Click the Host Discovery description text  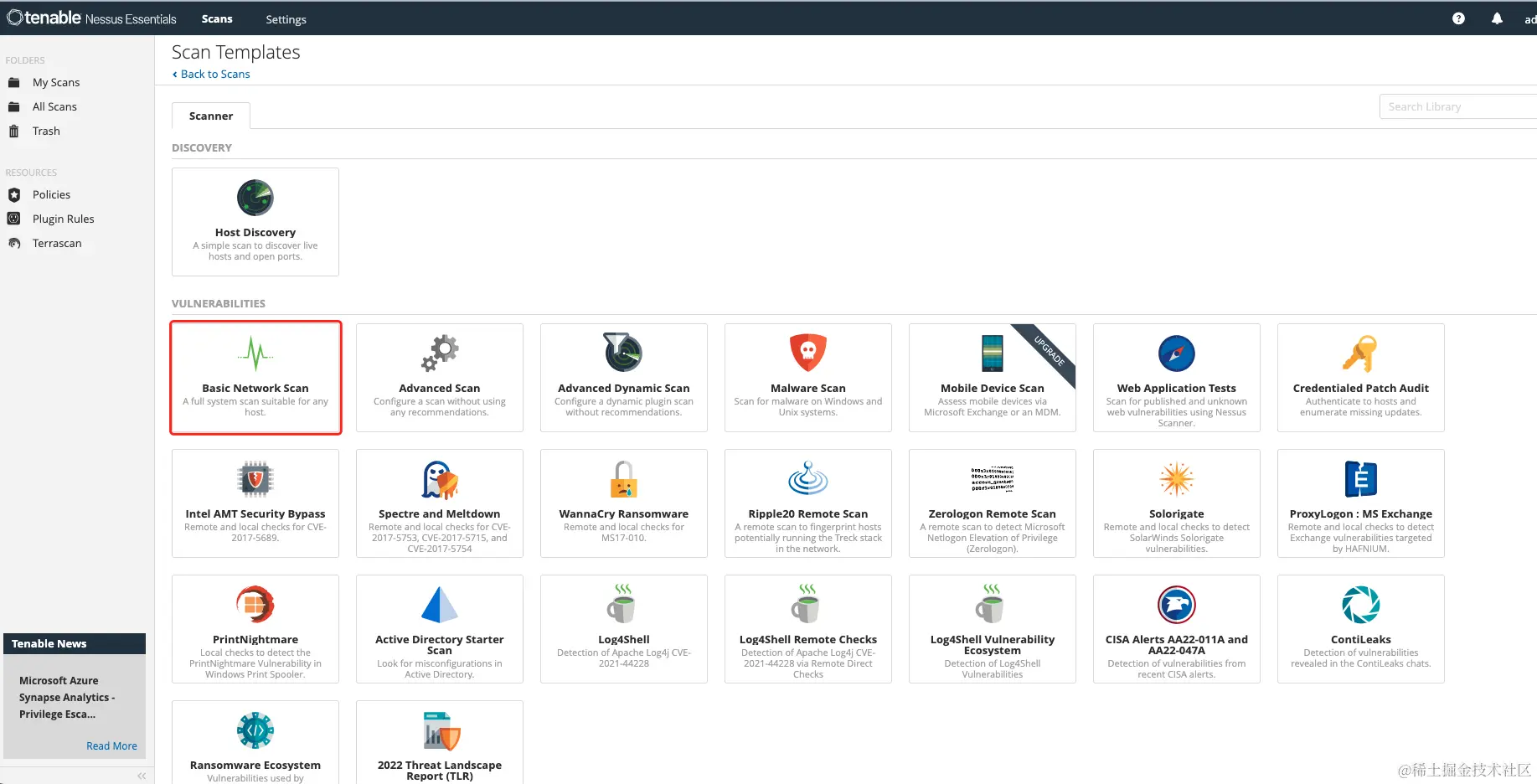coord(255,251)
